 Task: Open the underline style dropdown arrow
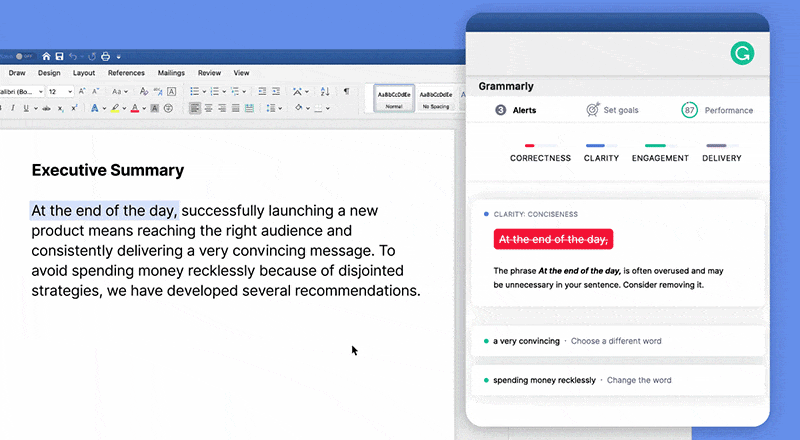click(36, 108)
